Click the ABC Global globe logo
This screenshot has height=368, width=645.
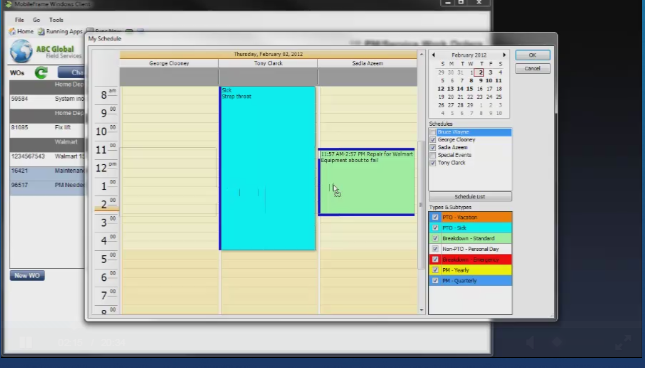pyautogui.click(x=21, y=51)
